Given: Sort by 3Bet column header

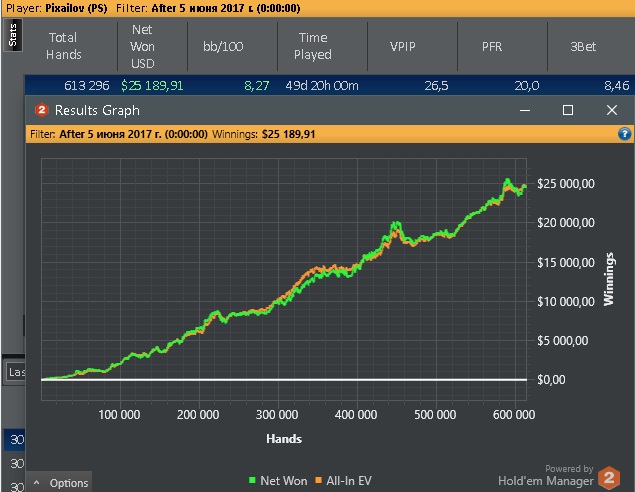Looking at the screenshot, I should point(583,47).
